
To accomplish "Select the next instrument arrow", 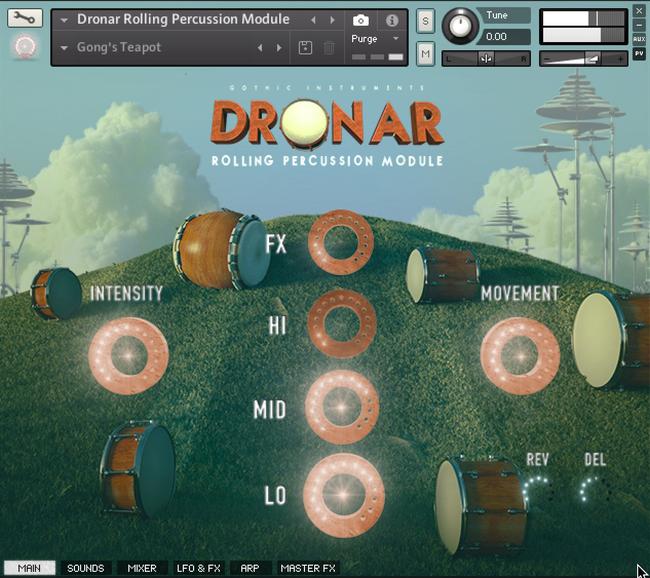I will pos(332,19).
